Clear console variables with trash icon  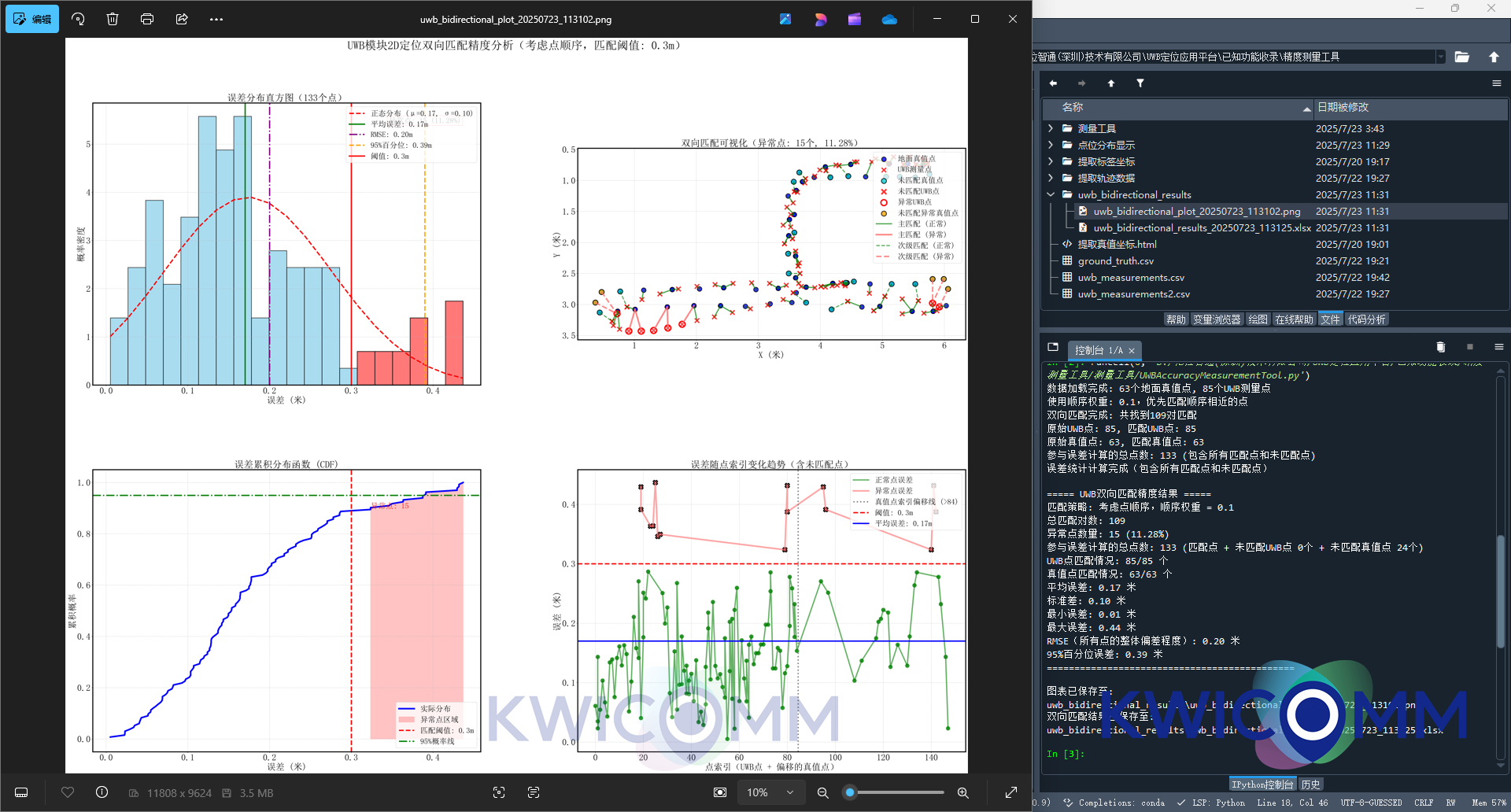(1440, 347)
